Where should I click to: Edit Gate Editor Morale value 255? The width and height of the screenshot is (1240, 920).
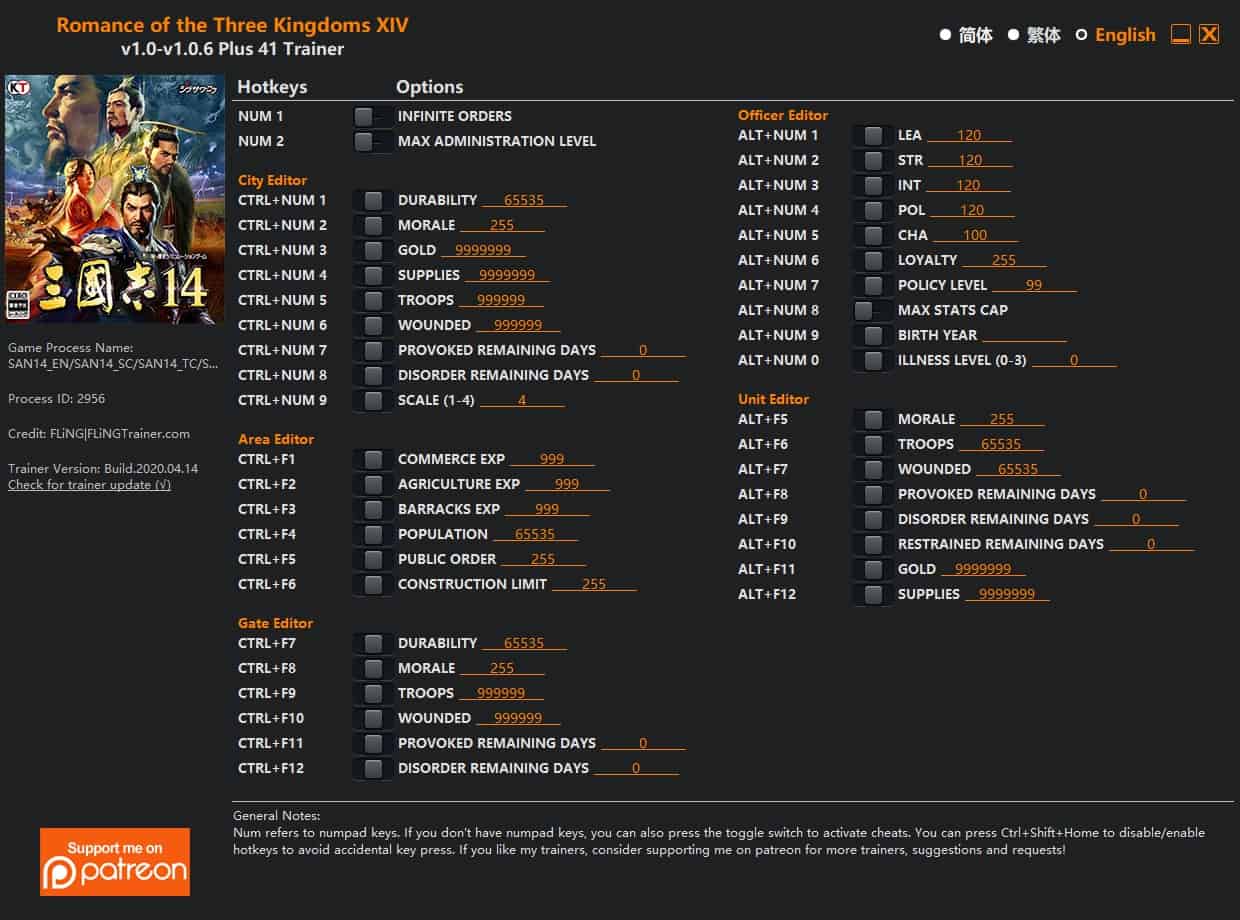click(x=502, y=668)
